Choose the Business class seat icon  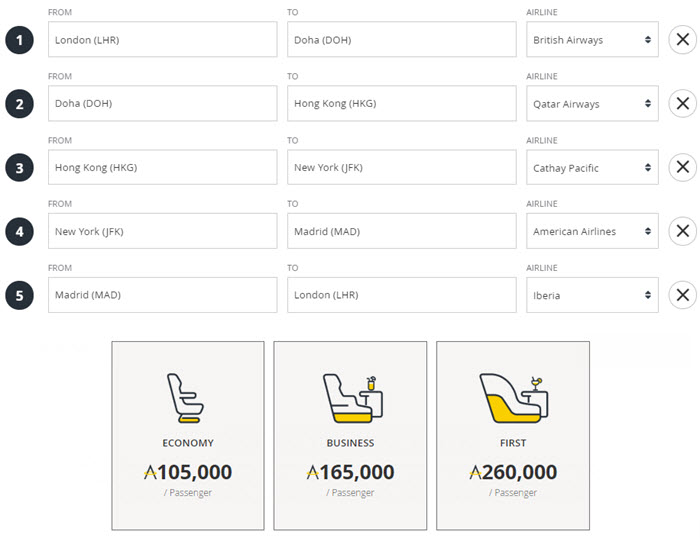click(353, 398)
